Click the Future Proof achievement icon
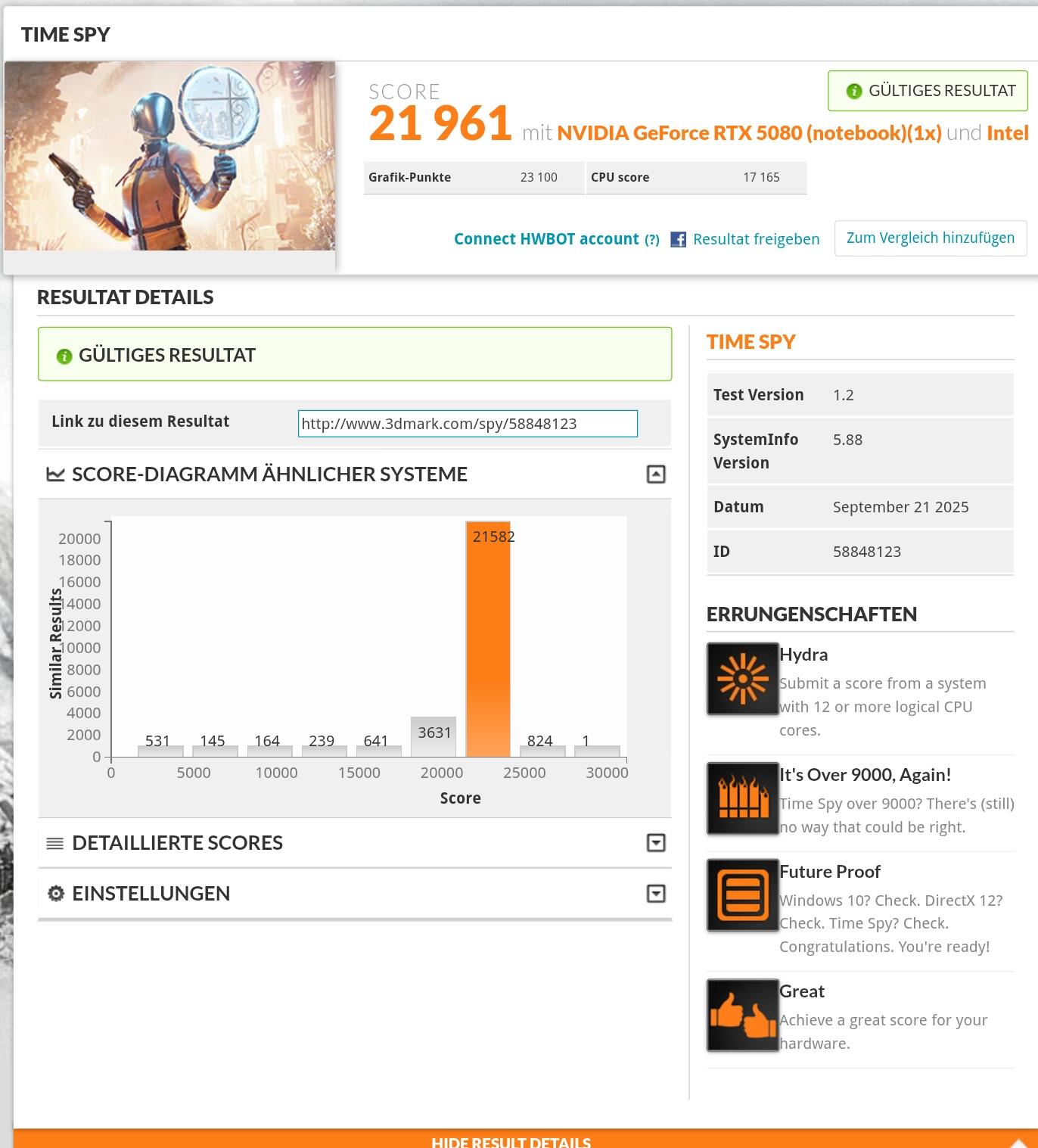The width and height of the screenshot is (1038, 1148). pyautogui.click(x=743, y=895)
